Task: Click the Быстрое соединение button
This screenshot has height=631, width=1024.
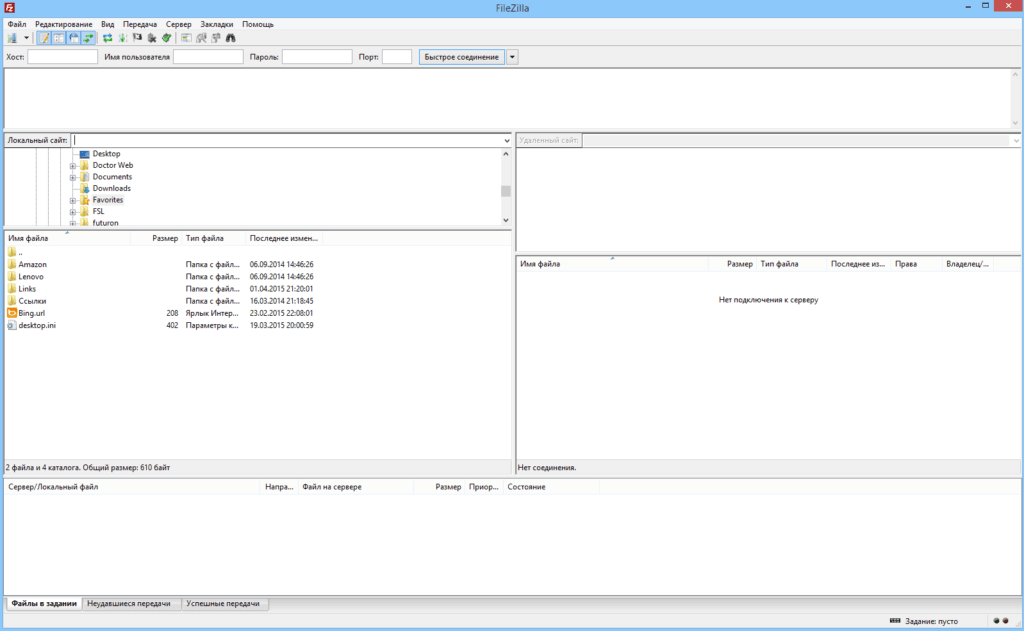Action: tap(462, 57)
